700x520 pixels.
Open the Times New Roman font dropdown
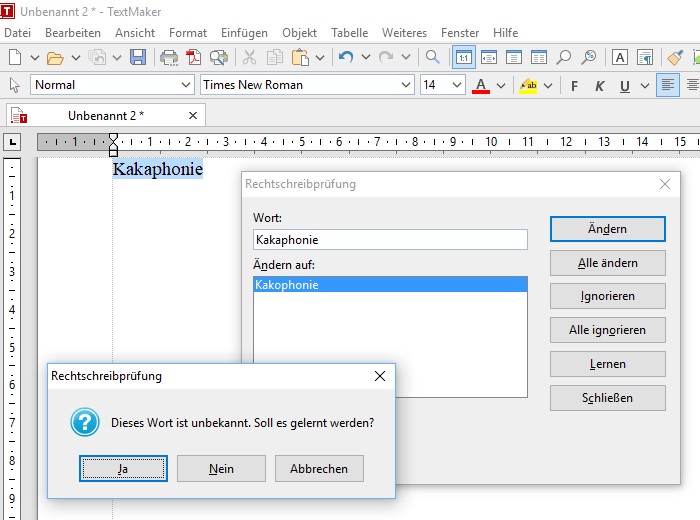405,85
